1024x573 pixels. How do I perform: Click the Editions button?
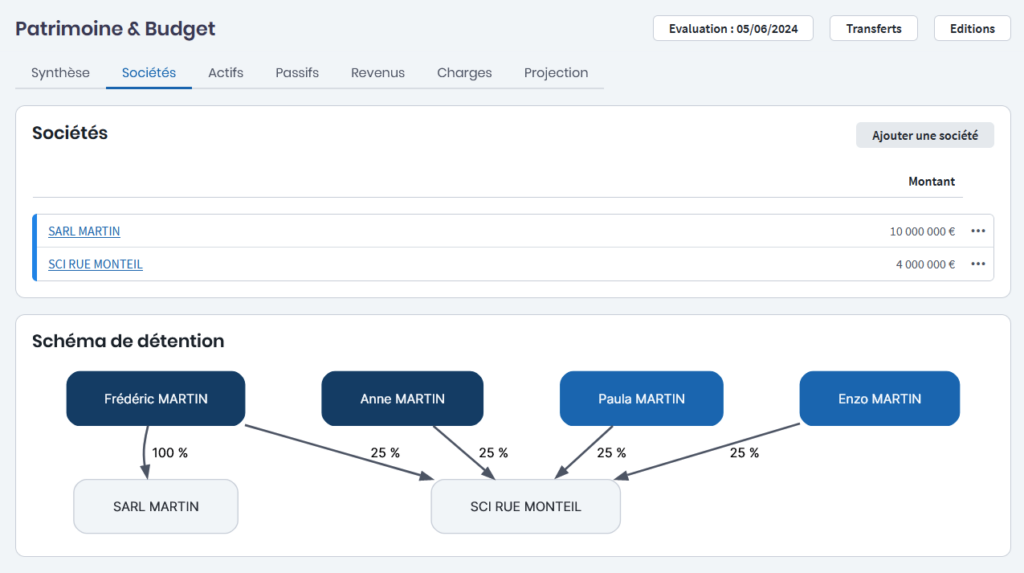(x=972, y=29)
